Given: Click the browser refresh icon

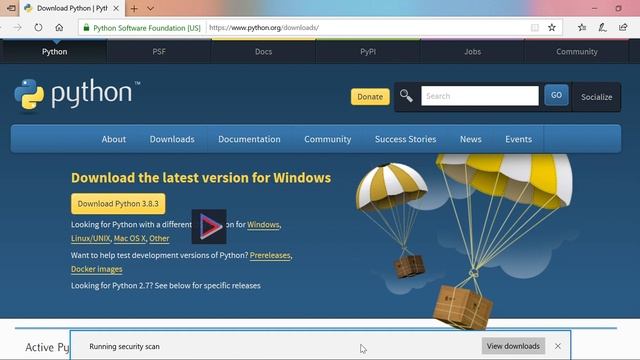Looking at the screenshot, I should [x=38, y=27].
